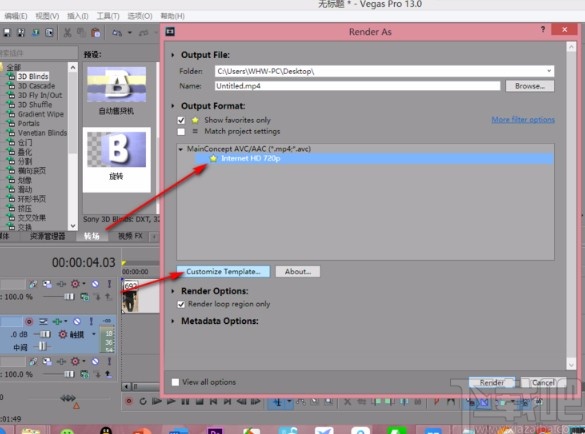The height and width of the screenshot is (434, 585).
Task: Select the 3D Cascade transition
Action: pos(36,86)
